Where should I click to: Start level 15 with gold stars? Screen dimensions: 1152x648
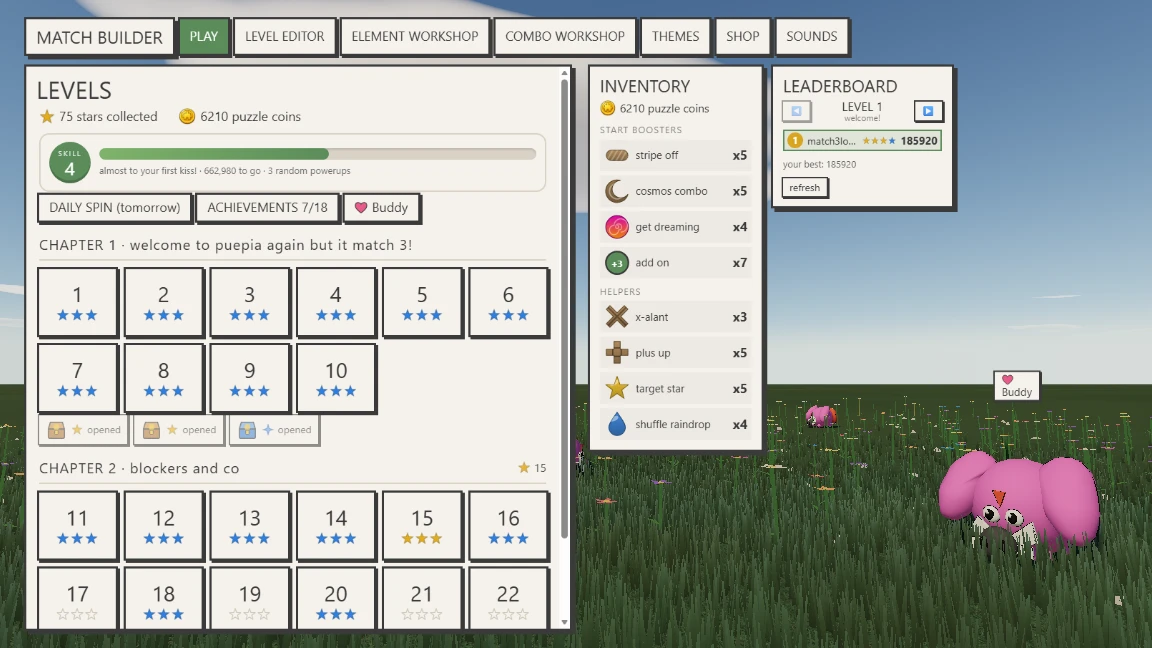[x=422, y=525]
